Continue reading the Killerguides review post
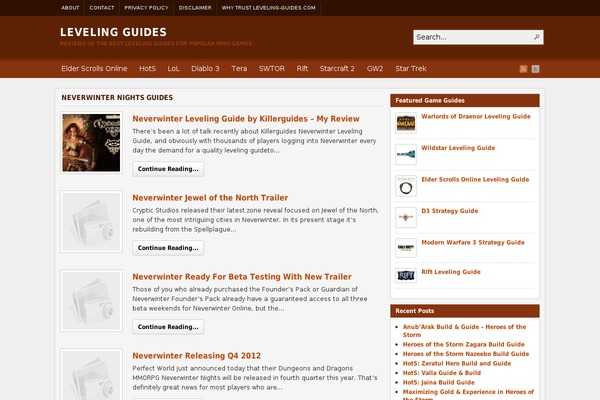600x400 pixels. click(x=168, y=169)
